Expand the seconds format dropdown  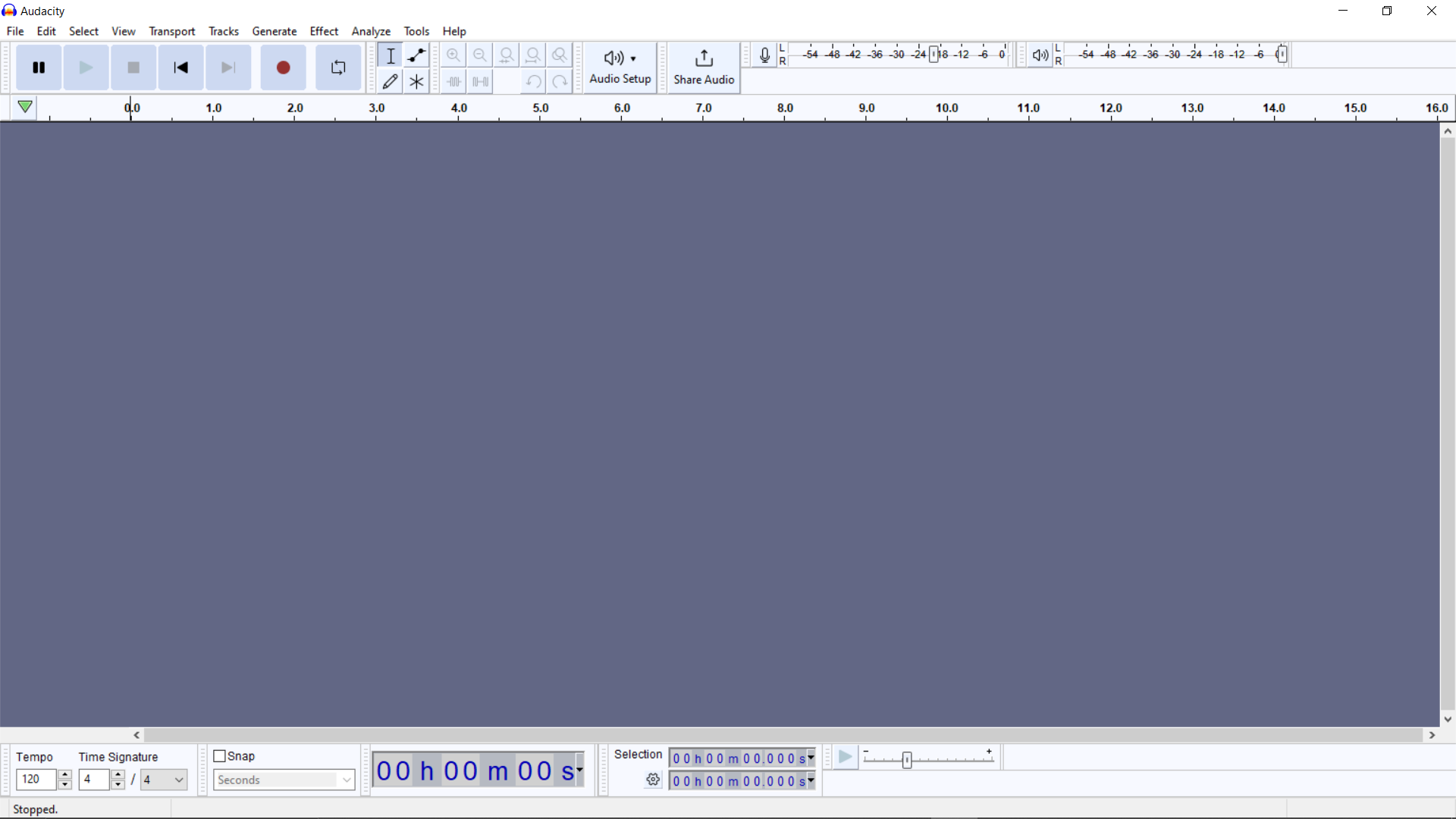point(344,779)
